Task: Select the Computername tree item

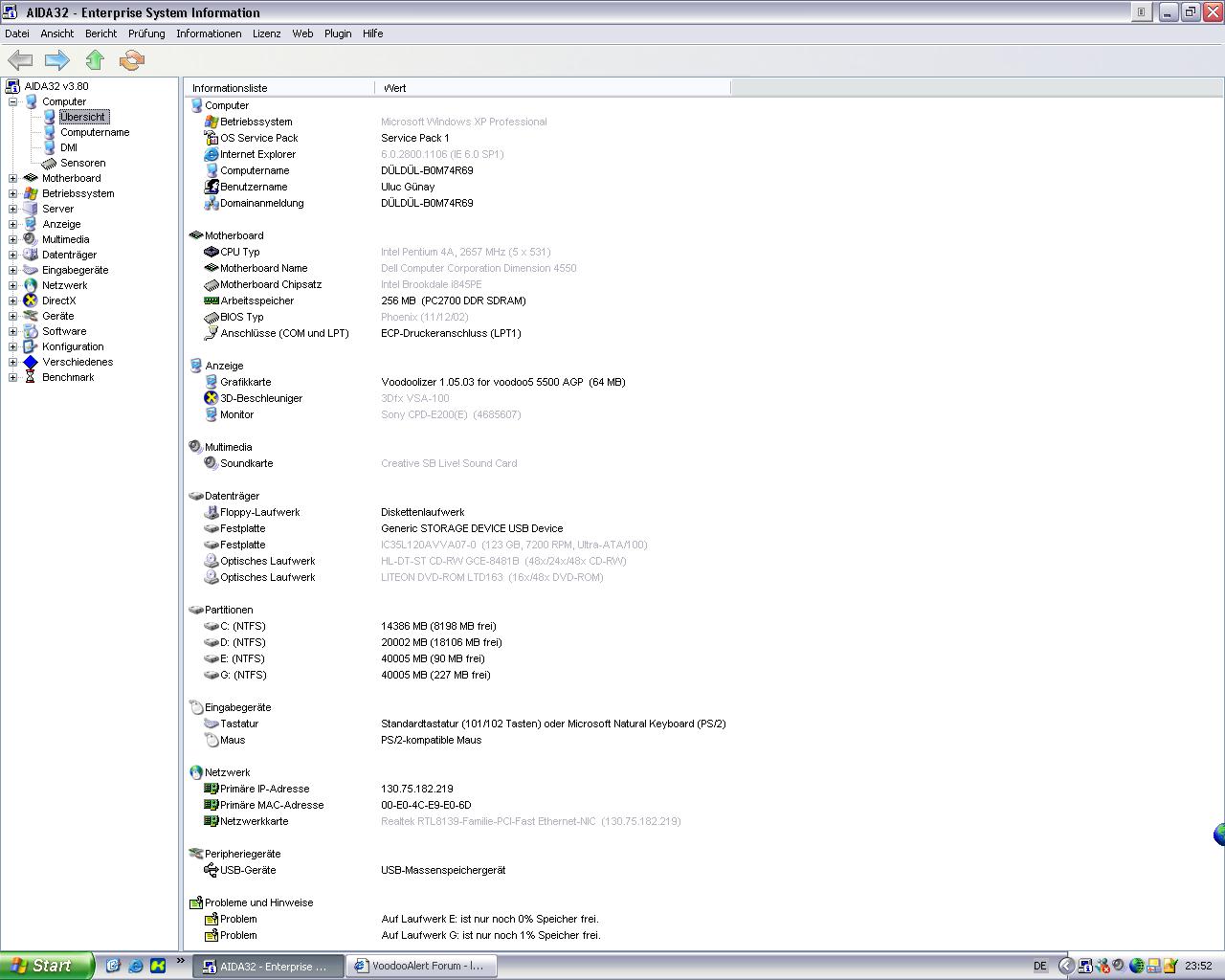Action: pyautogui.click(x=95, y=132)
